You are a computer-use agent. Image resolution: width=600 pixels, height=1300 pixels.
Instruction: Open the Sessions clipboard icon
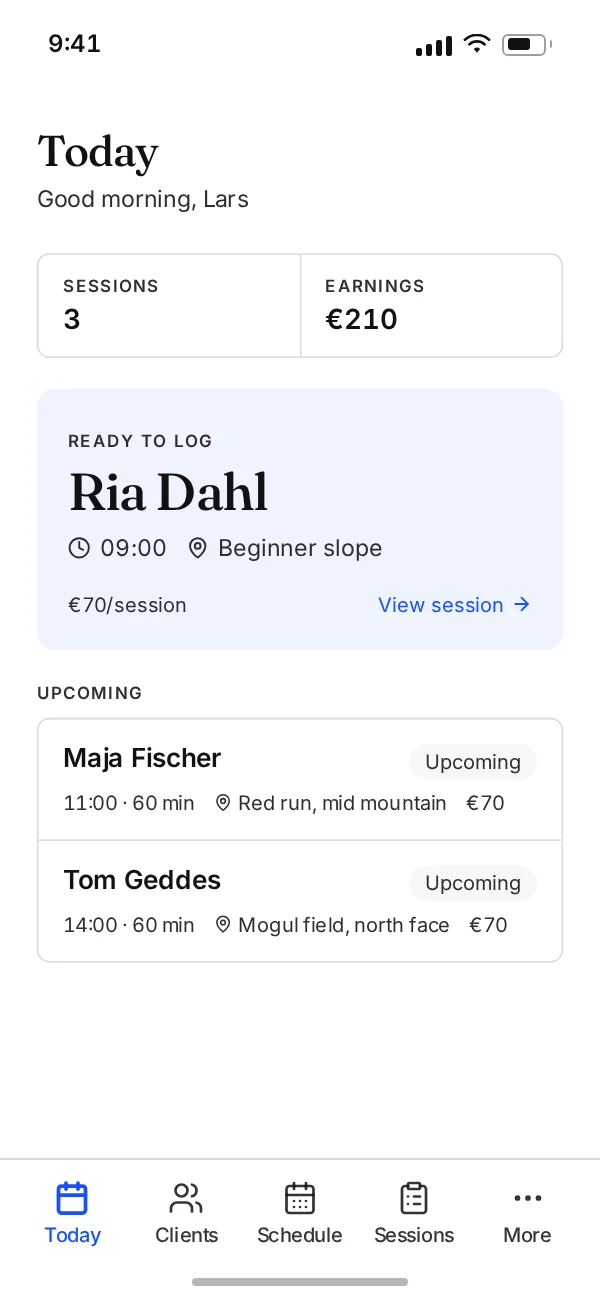tap(414, 1198)
